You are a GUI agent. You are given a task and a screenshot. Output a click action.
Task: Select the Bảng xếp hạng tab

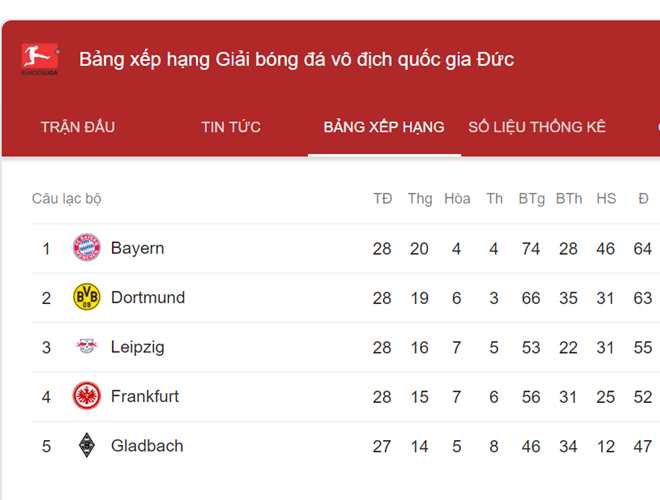pos(384,127)
